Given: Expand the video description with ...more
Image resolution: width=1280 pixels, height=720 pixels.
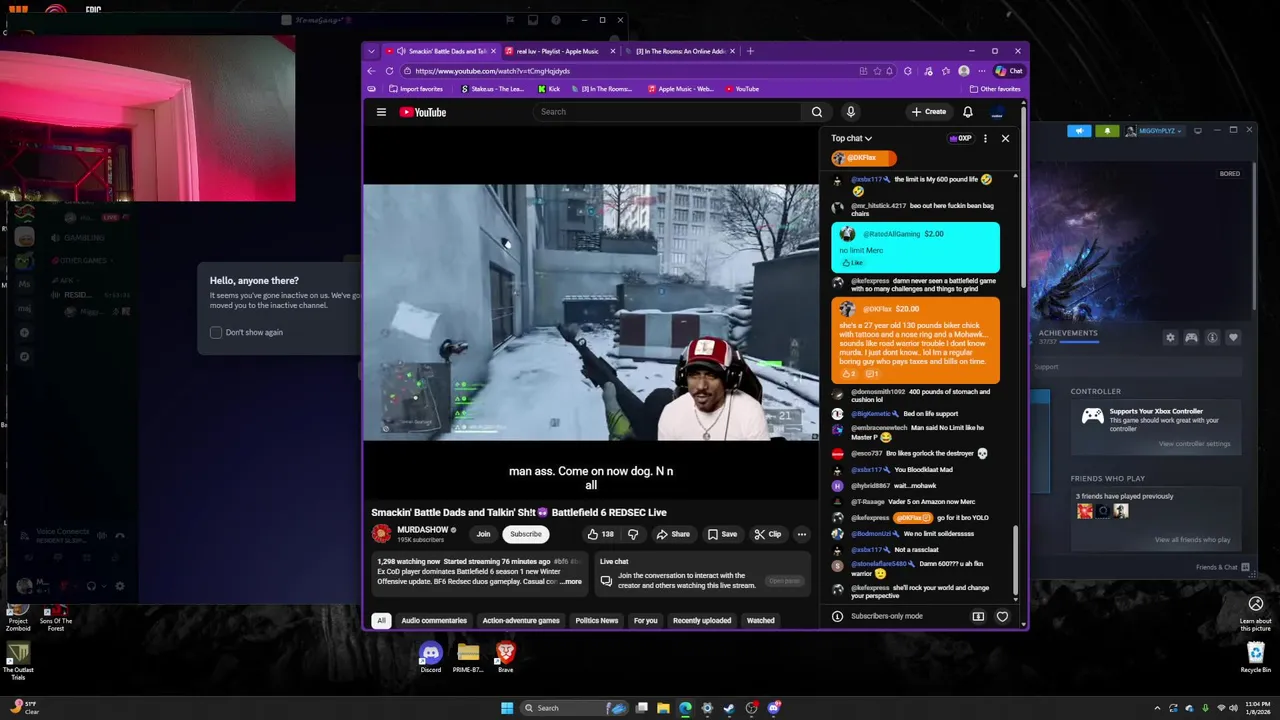Looking at the screenshot, I should tap(572, 581).
